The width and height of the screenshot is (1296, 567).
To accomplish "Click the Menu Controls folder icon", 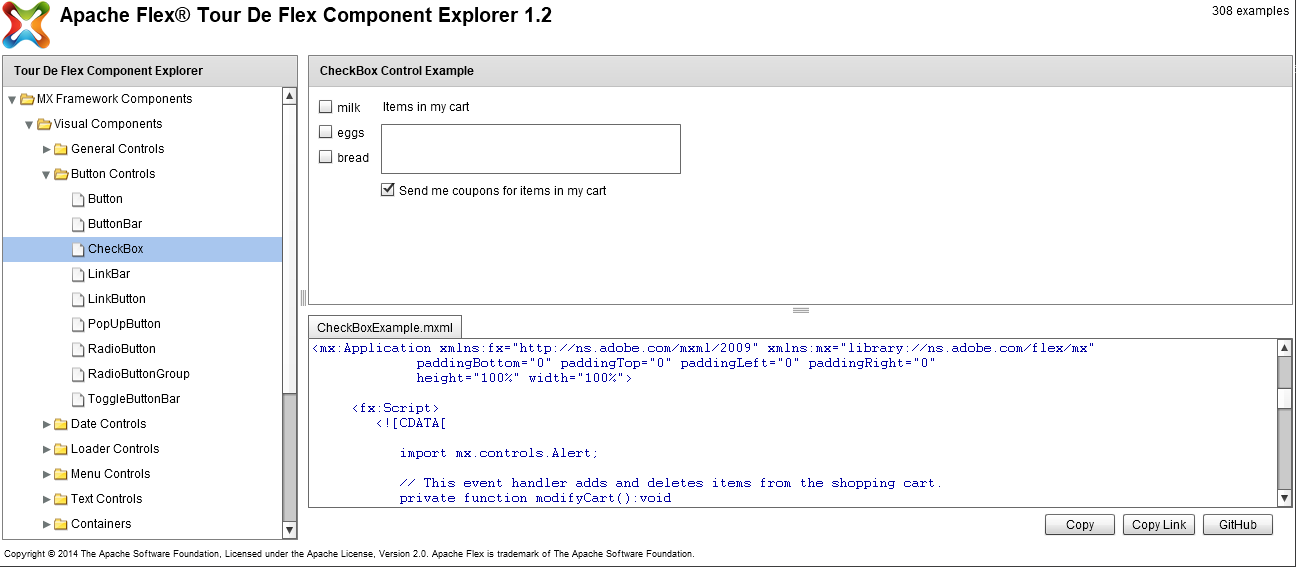I will pyautogui.click(x=61, y=474).
